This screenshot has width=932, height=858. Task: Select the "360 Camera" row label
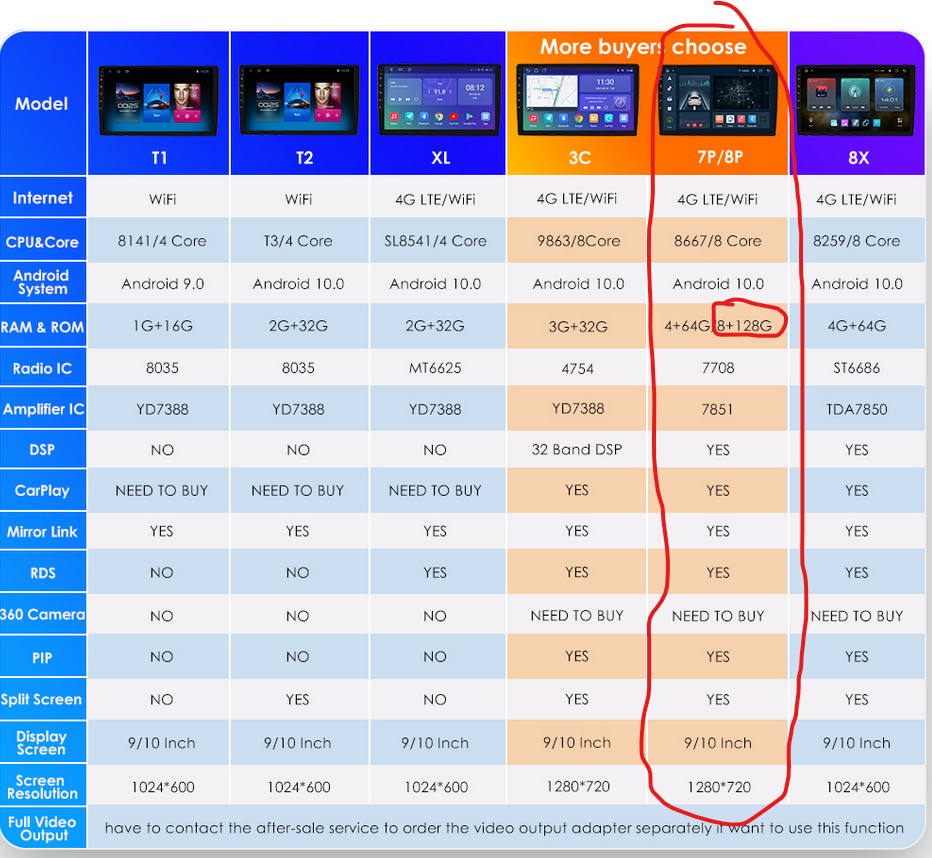[43, 614]
